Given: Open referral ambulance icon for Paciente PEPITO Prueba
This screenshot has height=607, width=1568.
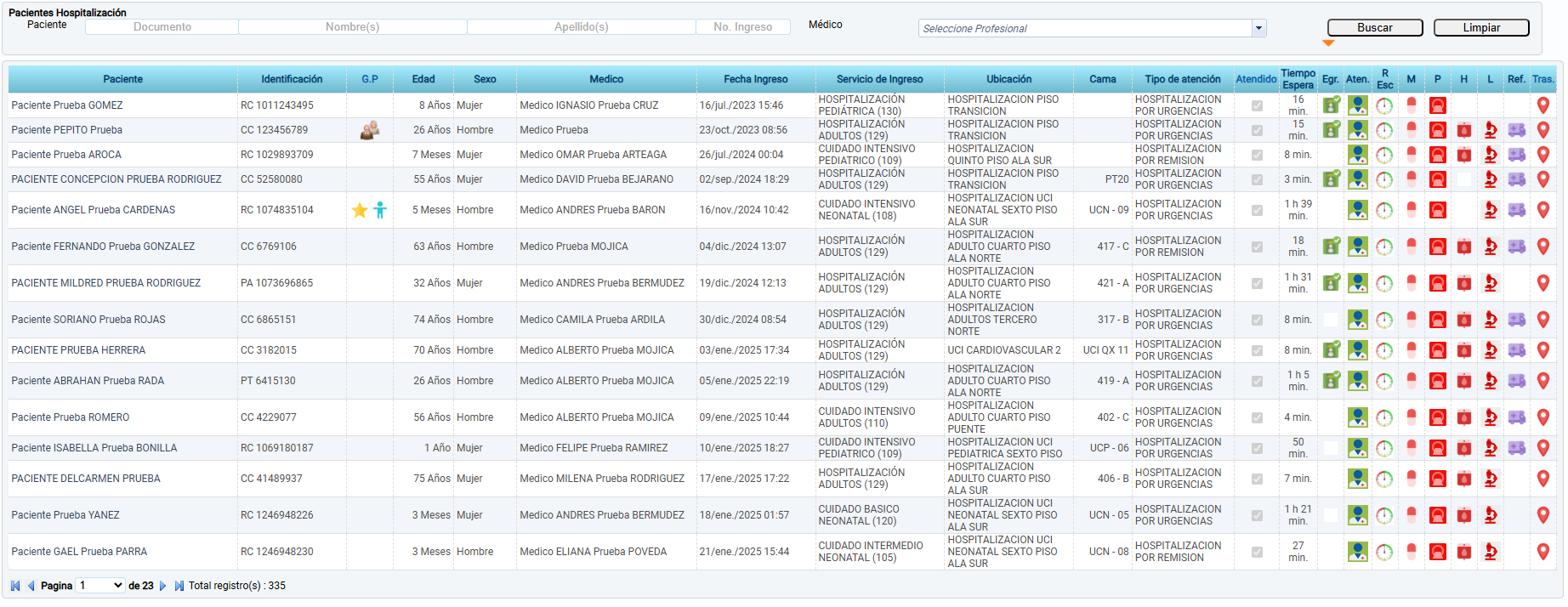Looking at the screenshot, I should pyautogui.click(x=1517, y=130).
